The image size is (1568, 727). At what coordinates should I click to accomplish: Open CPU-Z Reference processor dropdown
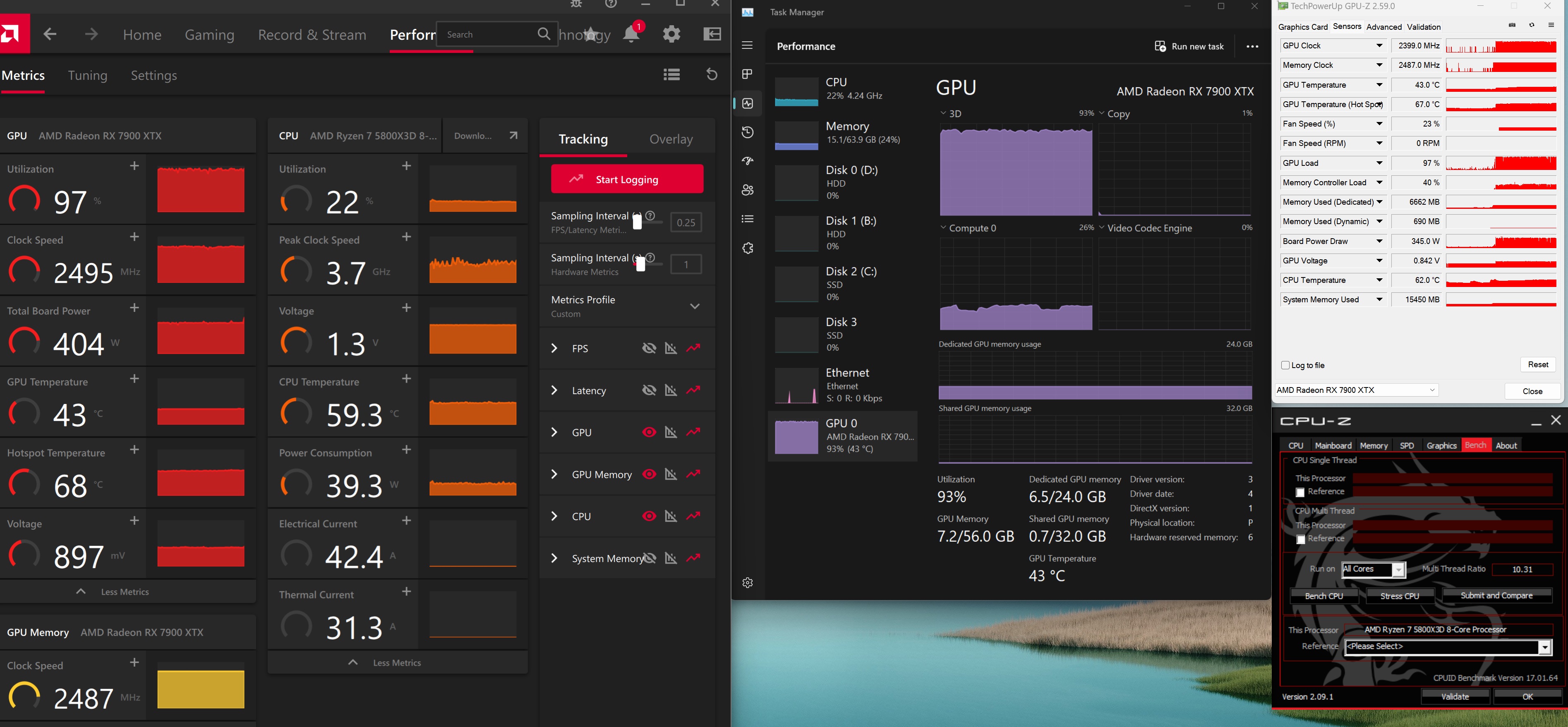(x=1448, y=647)
